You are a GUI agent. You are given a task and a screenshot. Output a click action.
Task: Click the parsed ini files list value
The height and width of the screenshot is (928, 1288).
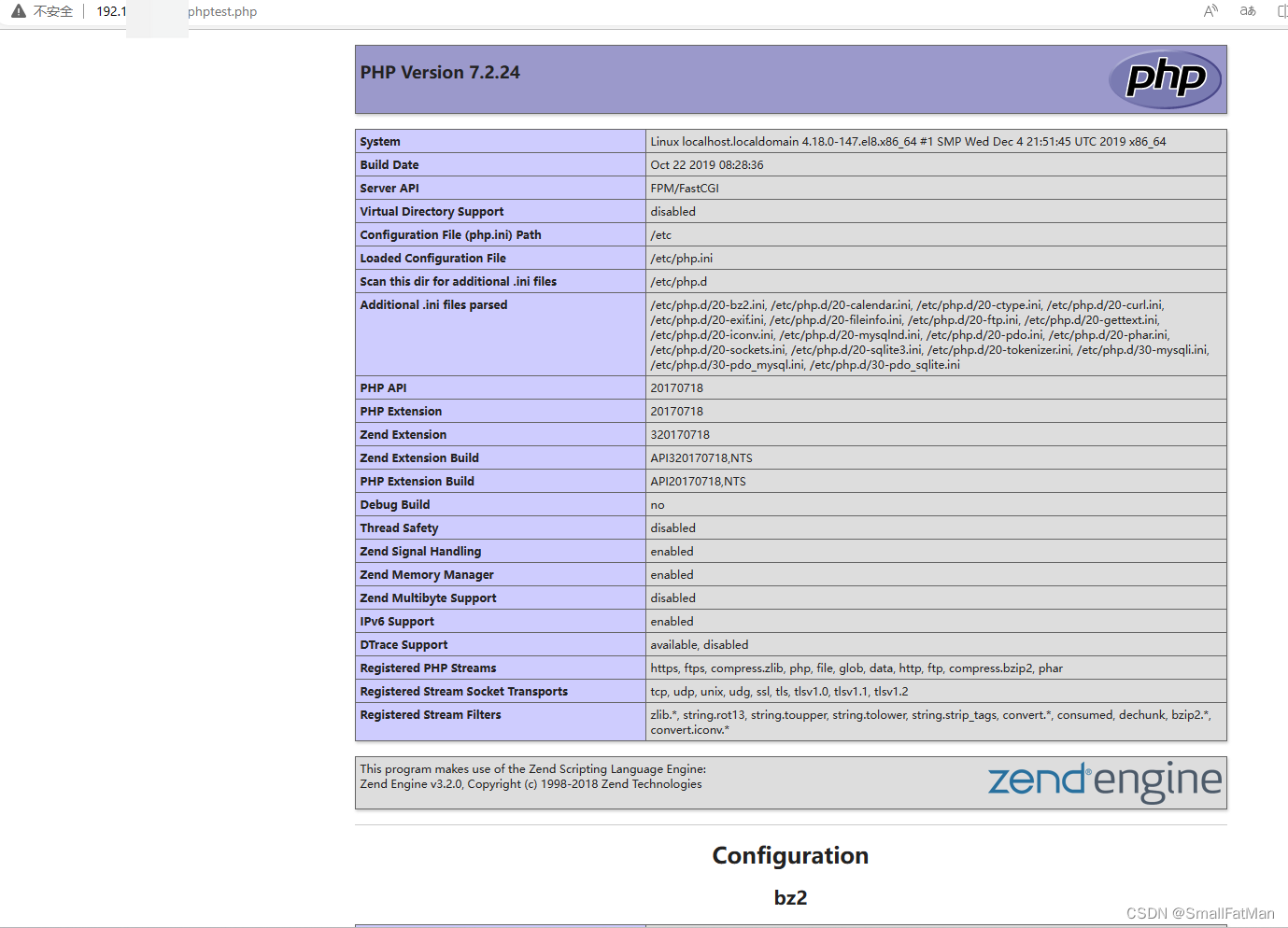click(929, 334)
